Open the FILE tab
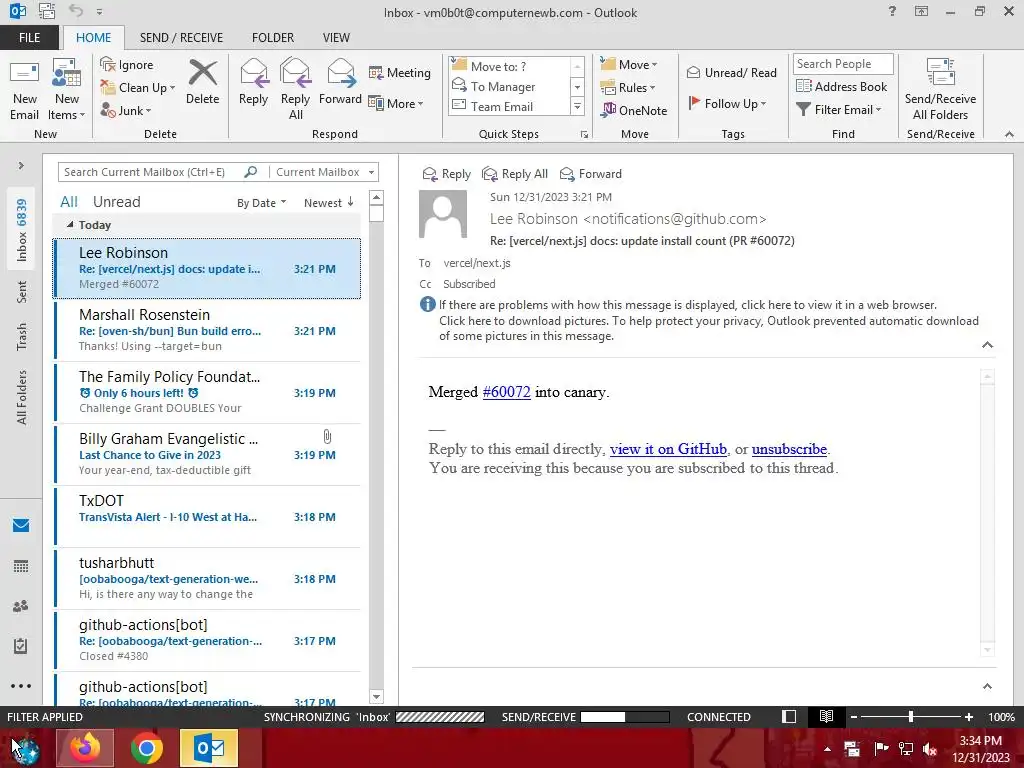This screenshot has width=1024, height=768. (29, 37)
